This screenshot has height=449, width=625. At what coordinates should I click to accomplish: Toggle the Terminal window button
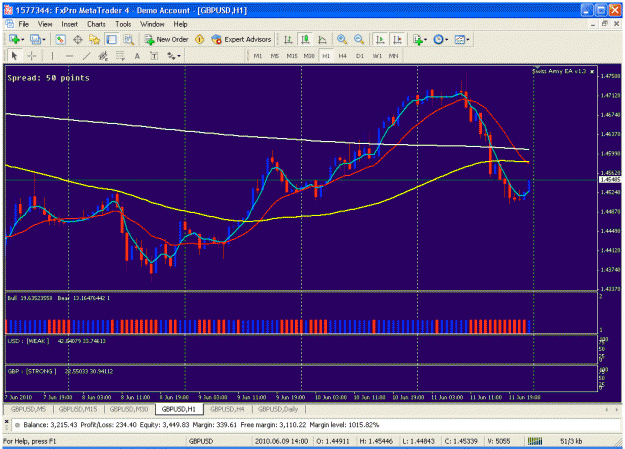point(111,39)
